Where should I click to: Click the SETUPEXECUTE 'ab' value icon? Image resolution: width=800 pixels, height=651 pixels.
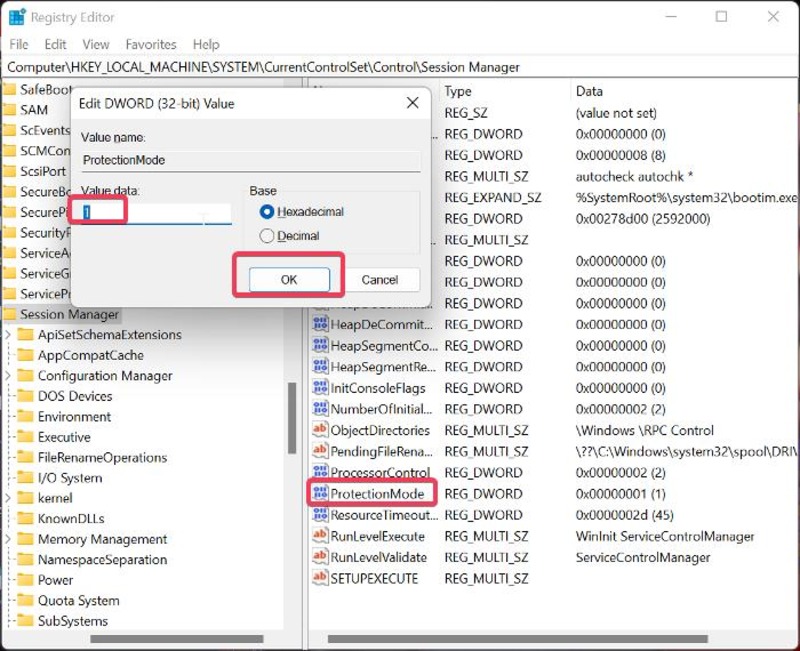click(x=321, y=578)
